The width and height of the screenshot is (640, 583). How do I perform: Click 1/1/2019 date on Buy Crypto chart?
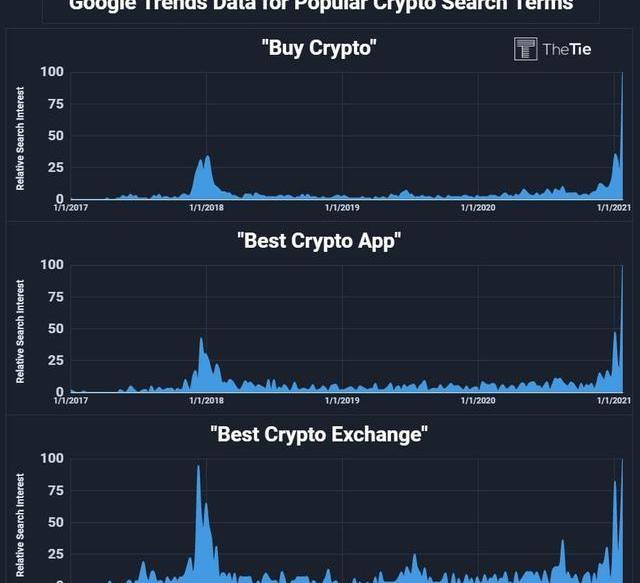point(342,208)
